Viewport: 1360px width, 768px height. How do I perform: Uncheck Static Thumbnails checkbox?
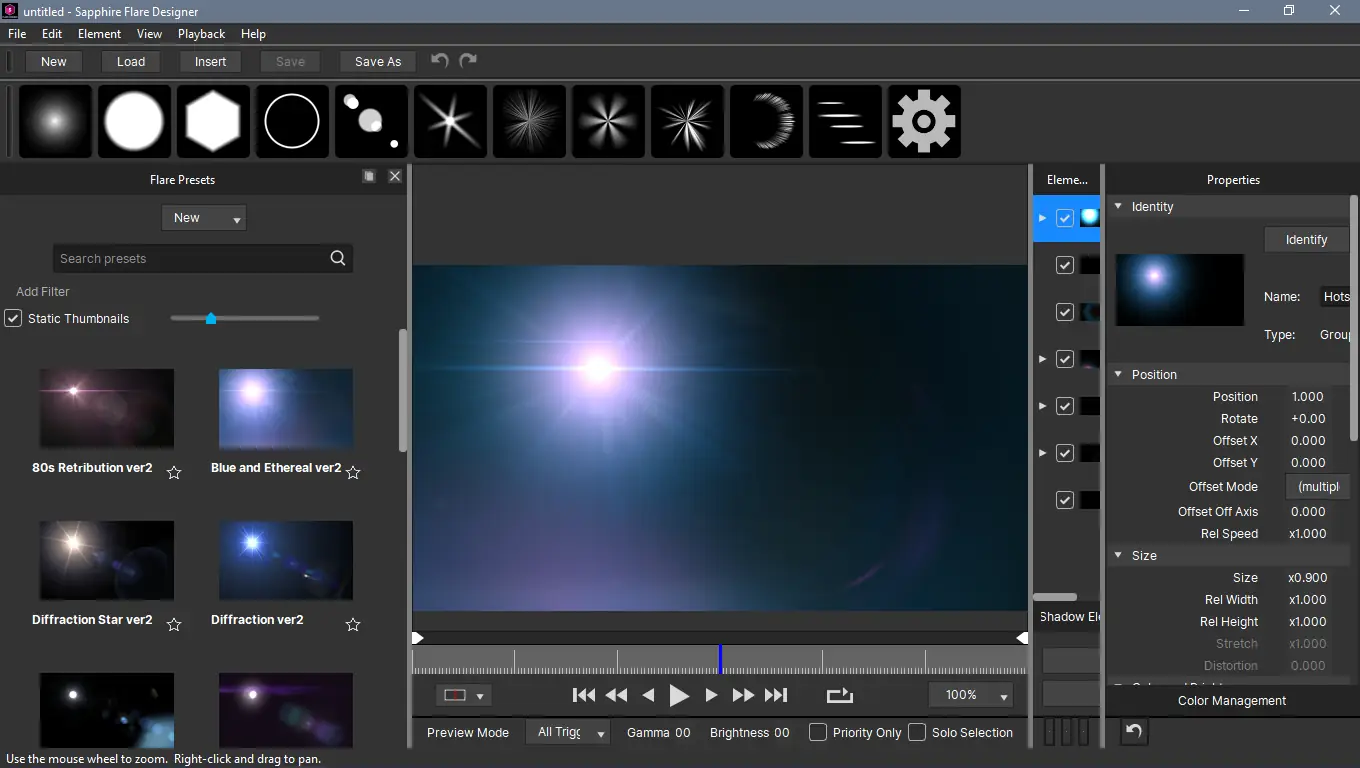pyautogui.click(x=13, y=318)
